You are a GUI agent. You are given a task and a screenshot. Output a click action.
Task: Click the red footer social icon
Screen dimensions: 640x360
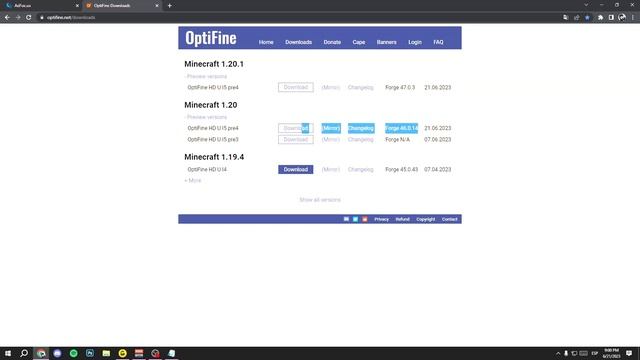point(365,219)
